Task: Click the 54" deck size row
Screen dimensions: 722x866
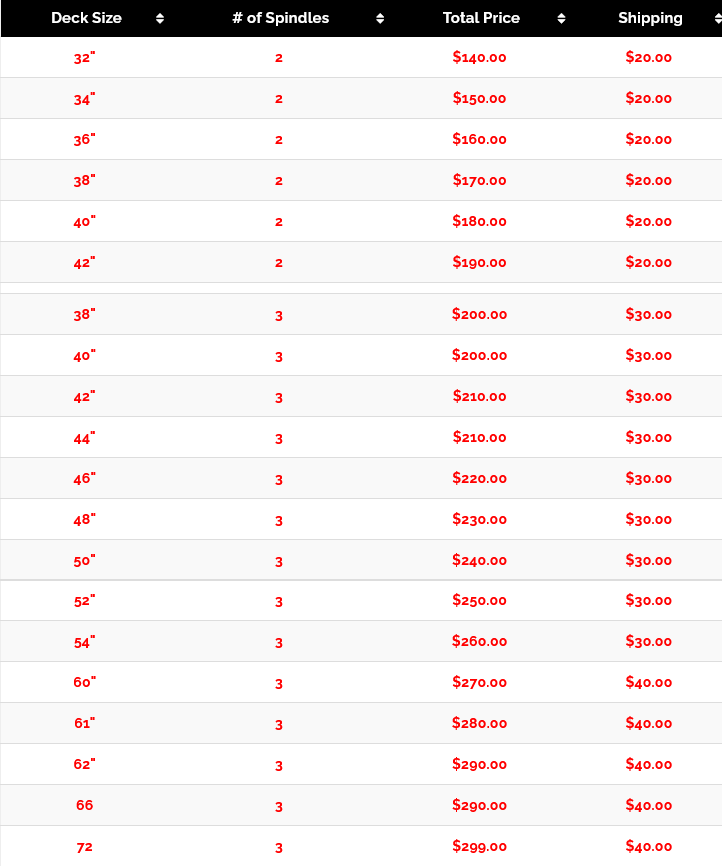Action: 84,643
